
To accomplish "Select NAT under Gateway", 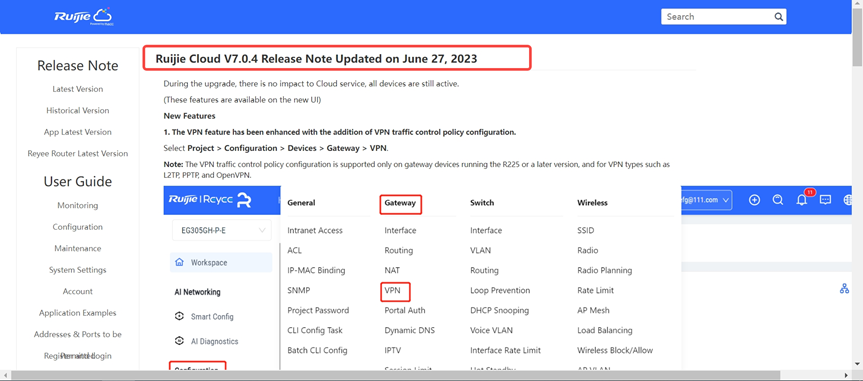I will pos(392,270).
